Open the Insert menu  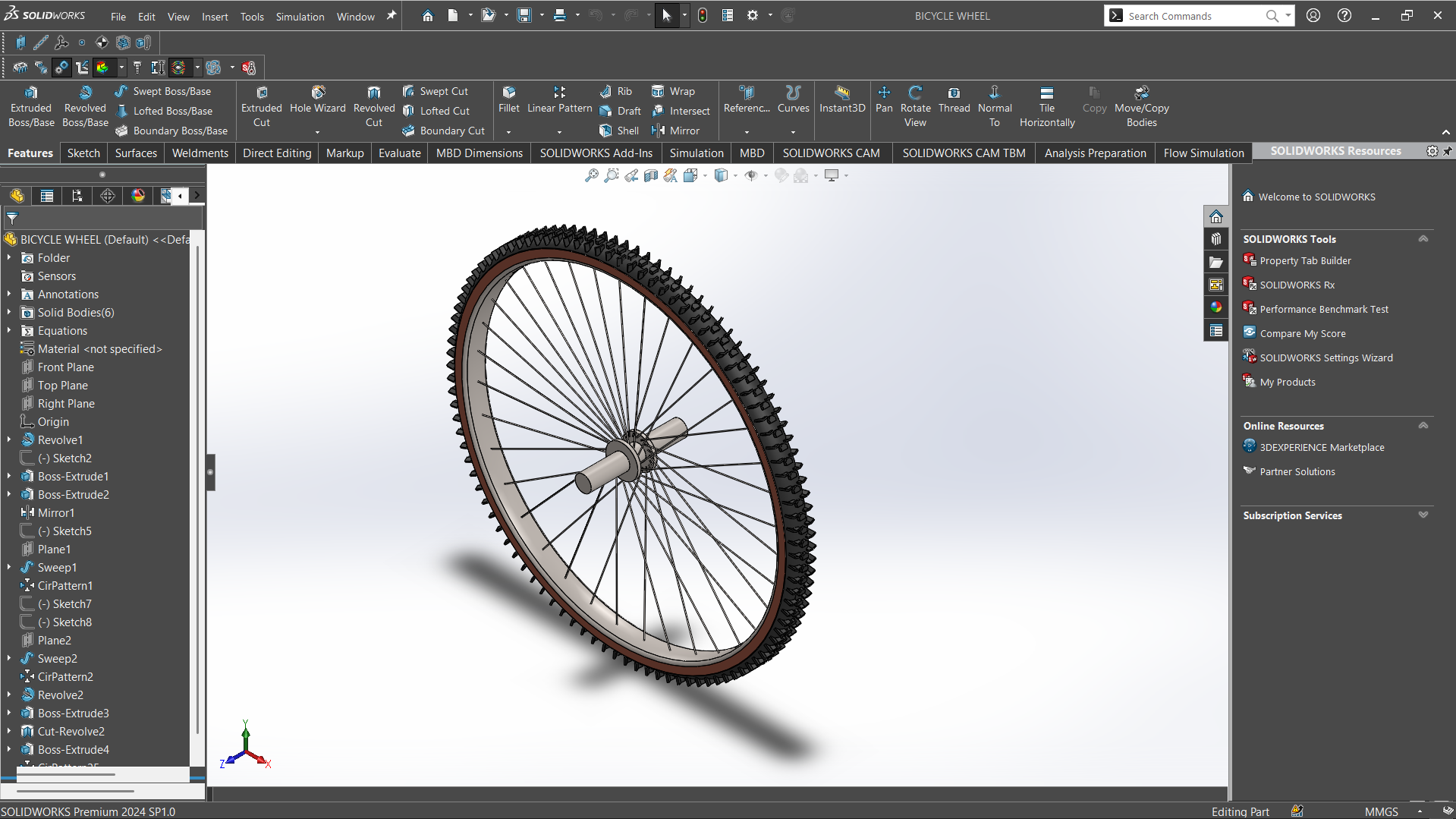(x=215, y=17)
